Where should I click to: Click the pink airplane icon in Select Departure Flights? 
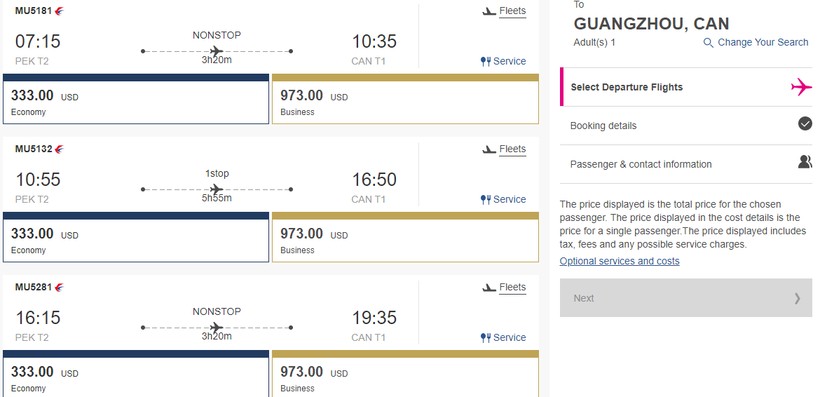[801, 87]
